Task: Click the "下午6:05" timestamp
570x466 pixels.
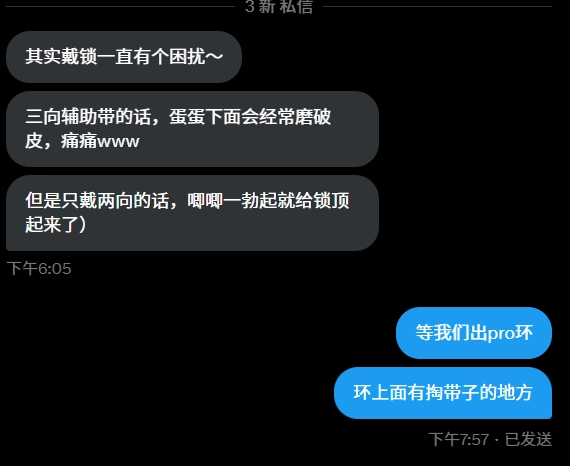Action: click(x=39, y=269)
